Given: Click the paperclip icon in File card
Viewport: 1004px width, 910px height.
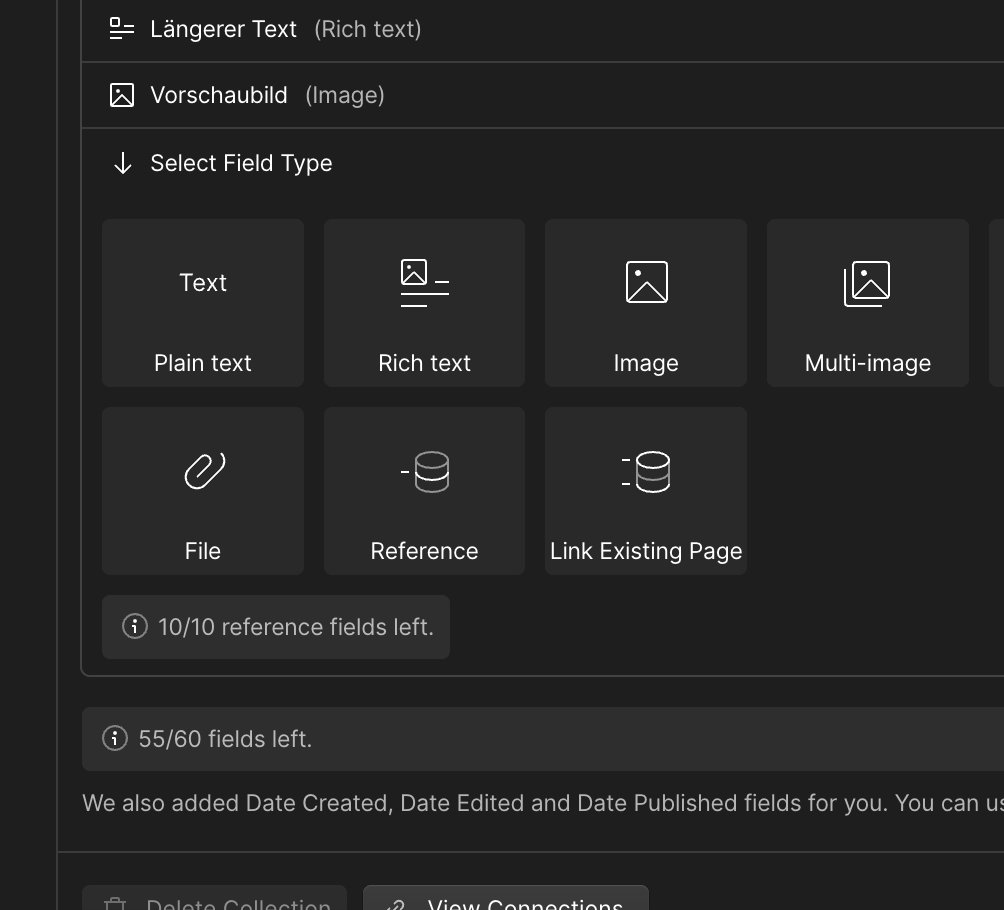Looking at the screenshot, I should [x=204, y=471].
